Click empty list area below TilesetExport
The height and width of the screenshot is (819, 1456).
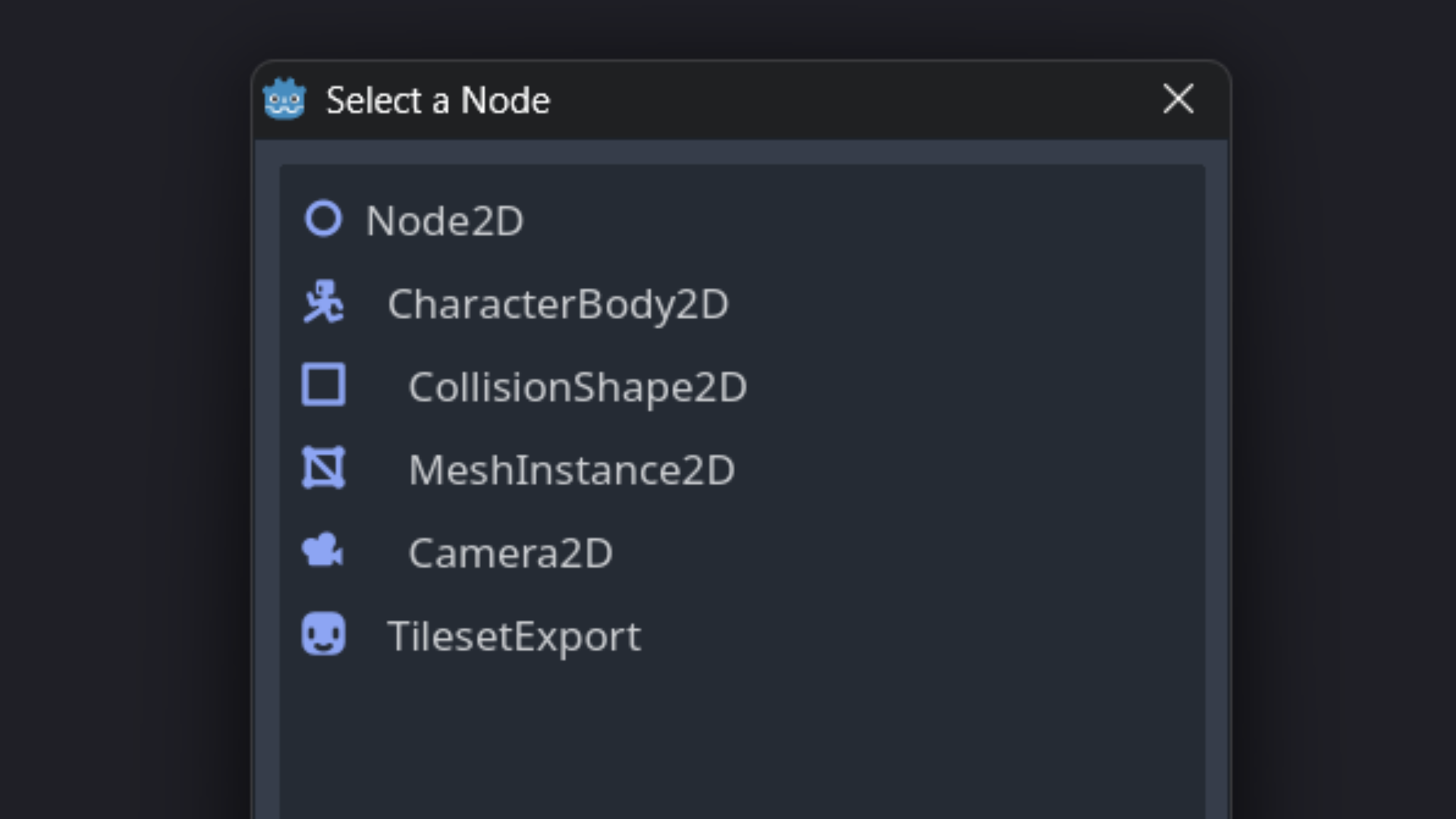(742, 743)
